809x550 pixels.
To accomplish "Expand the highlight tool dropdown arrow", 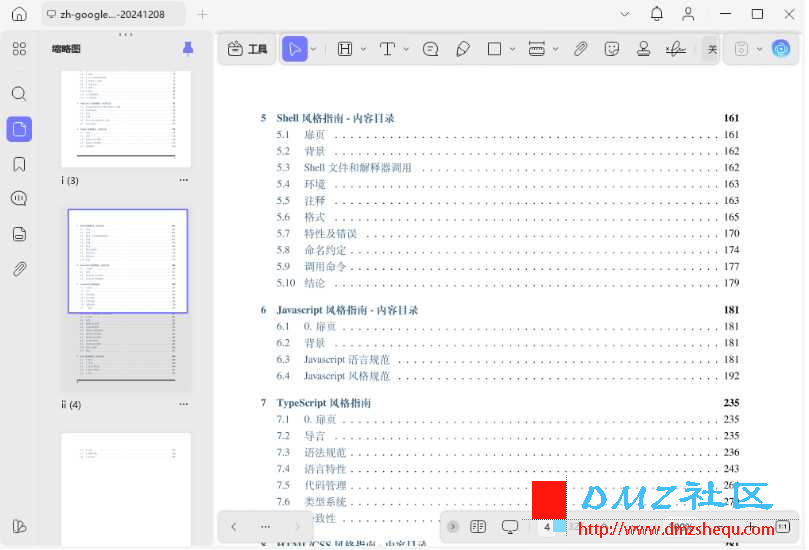I will 363,50.
